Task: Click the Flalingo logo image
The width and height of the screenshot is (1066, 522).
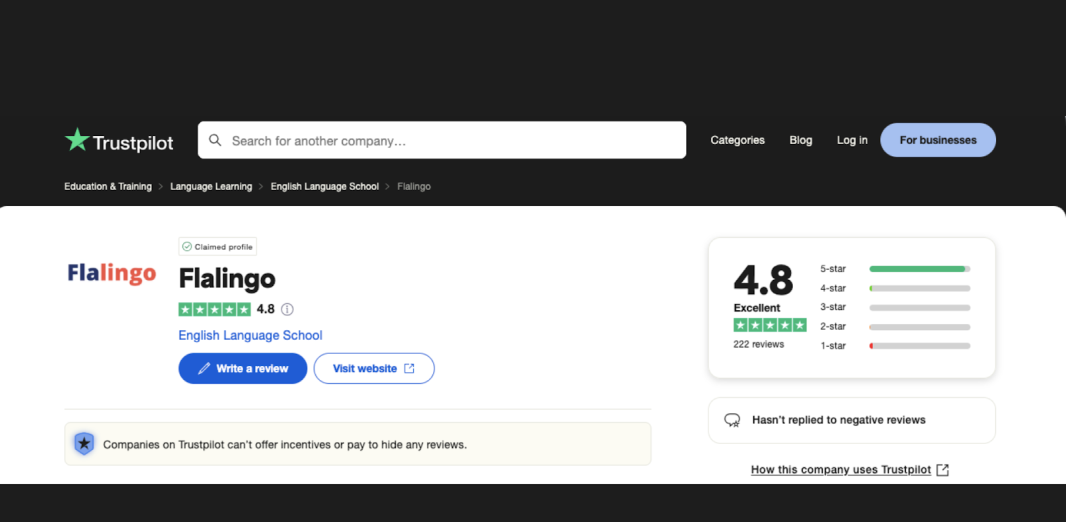Action: click(x=111, y=274)
